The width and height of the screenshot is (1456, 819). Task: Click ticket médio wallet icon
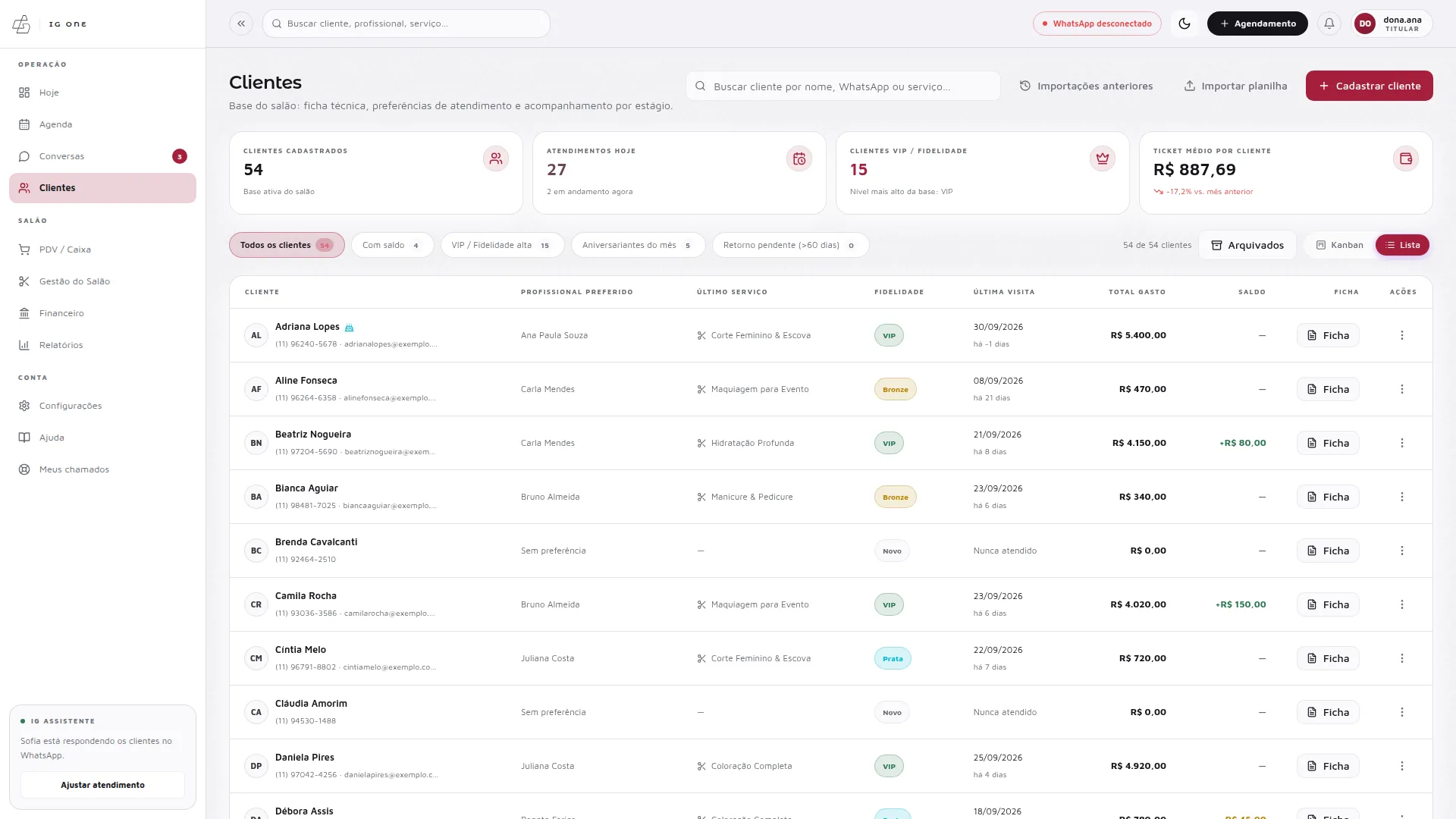click(x=1406, y=158)
